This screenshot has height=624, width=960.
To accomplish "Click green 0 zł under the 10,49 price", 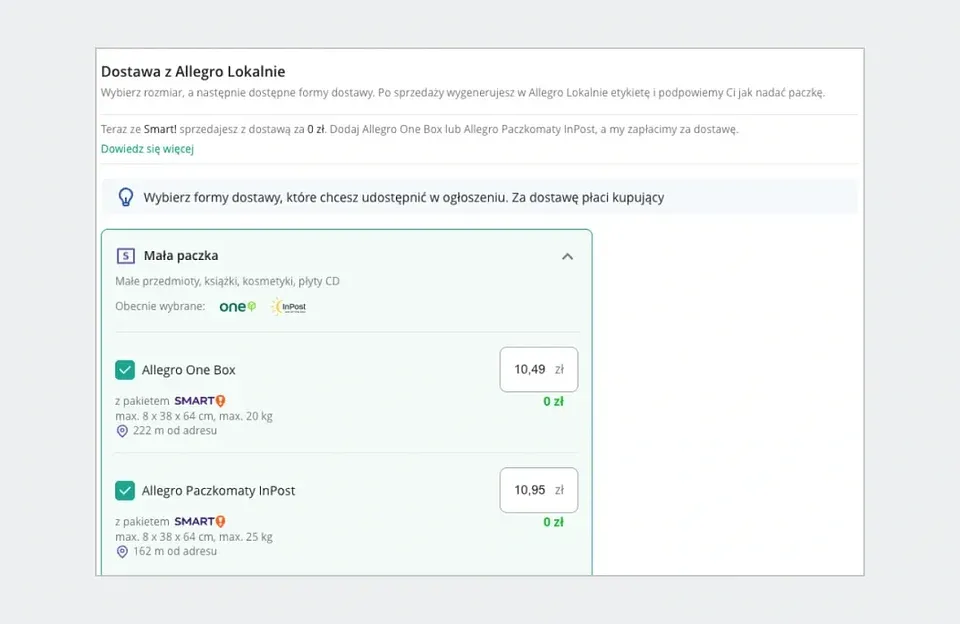I will tap(553, 402).
